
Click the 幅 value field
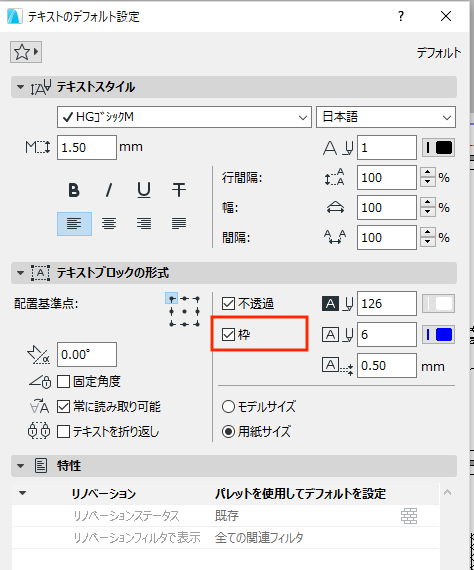click(x=387, y=208)
